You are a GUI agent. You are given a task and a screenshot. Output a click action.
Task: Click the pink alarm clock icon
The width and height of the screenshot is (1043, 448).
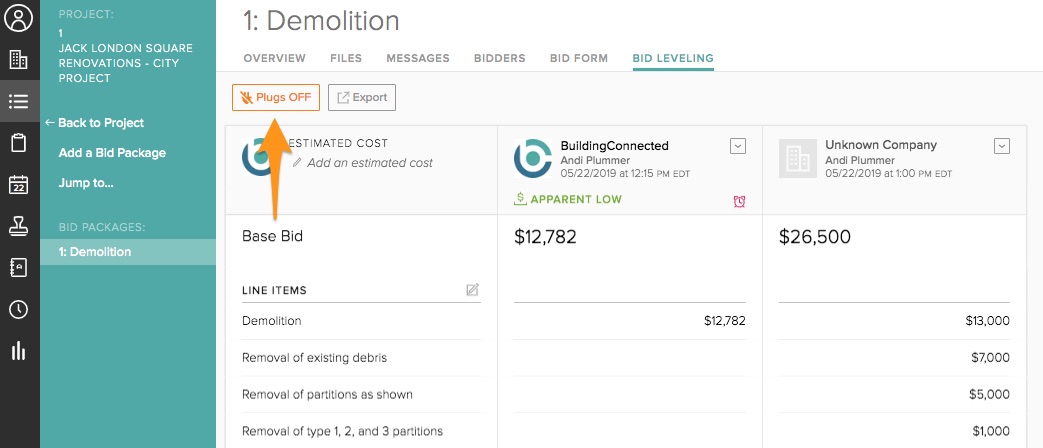pyautogui.click(x=739, y=201)
